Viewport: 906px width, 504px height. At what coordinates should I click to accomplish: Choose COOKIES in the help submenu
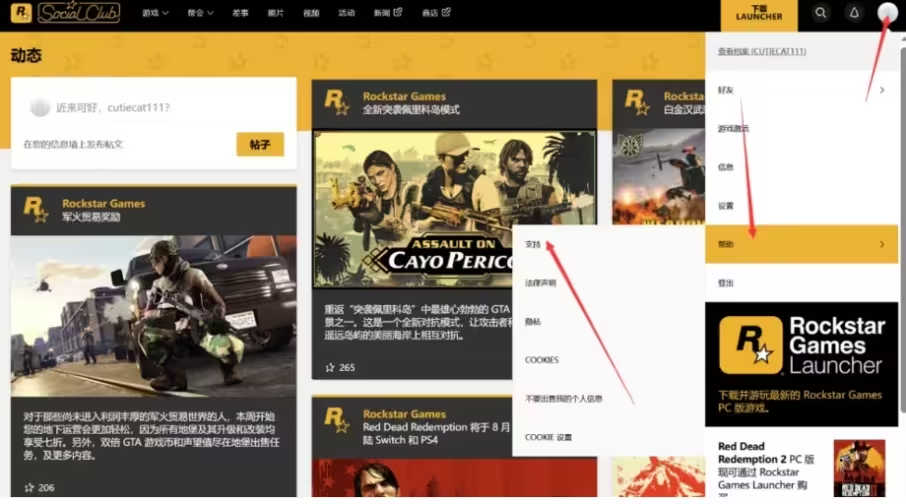pyautogui.click(x=541, y=360)
